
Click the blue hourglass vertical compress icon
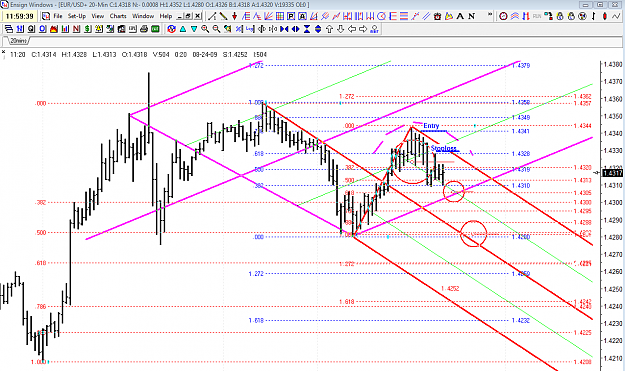tap(307, 29)
